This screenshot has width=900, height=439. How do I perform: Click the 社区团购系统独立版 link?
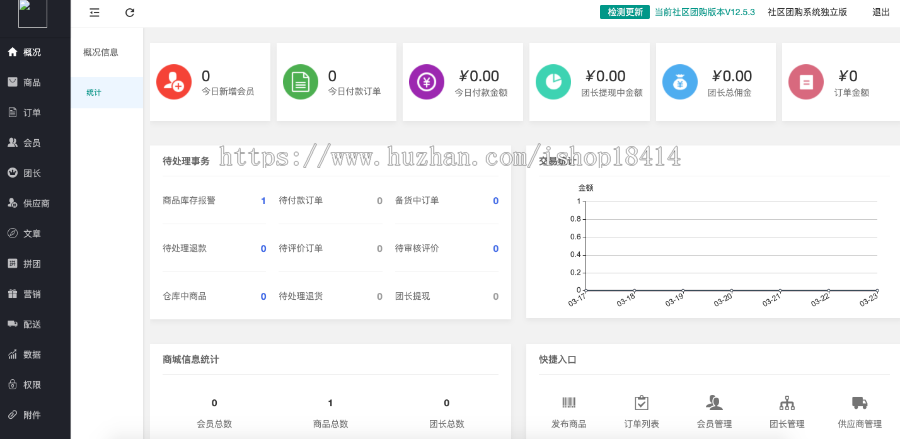click(x=808, y=12)
